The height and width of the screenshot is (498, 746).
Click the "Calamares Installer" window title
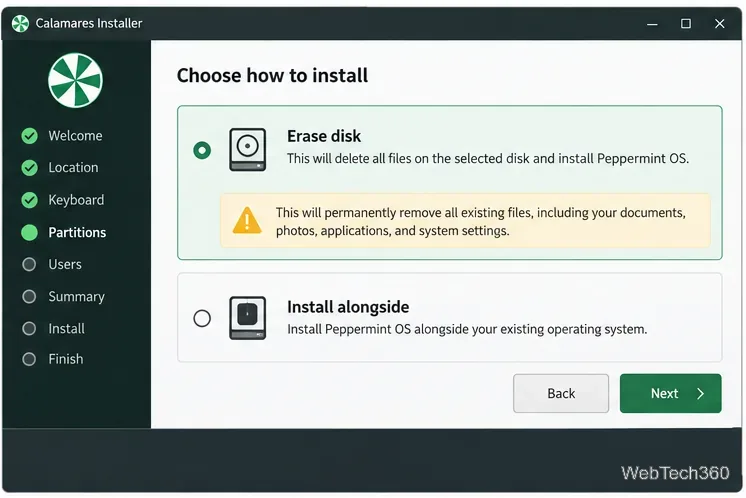pos(89,23)
